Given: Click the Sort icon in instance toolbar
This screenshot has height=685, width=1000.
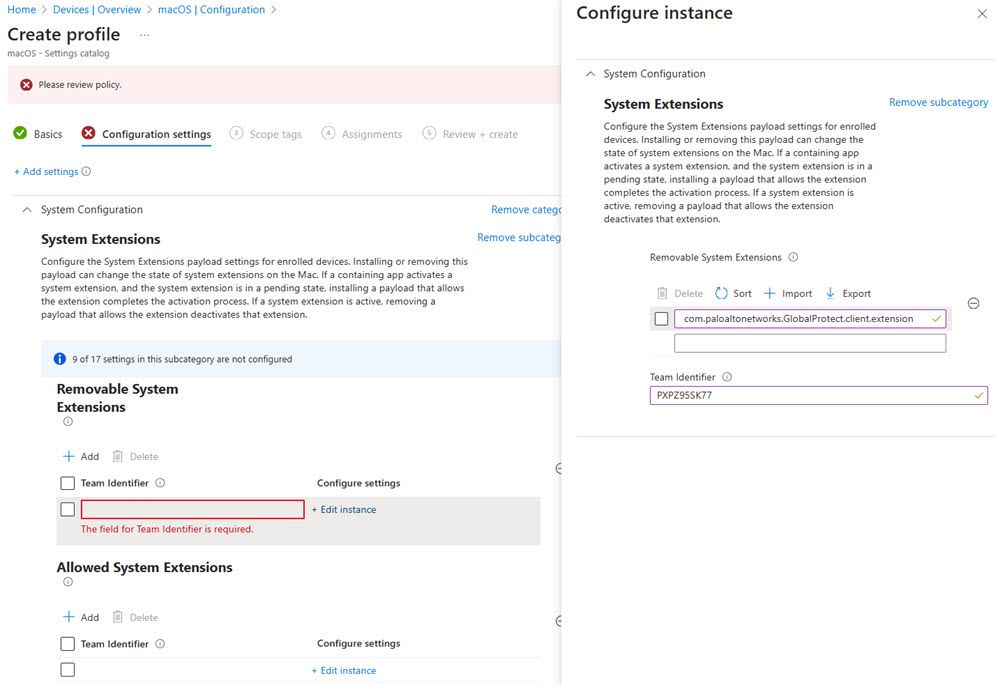Looking at the screenshot, I should tap(722, 294).
